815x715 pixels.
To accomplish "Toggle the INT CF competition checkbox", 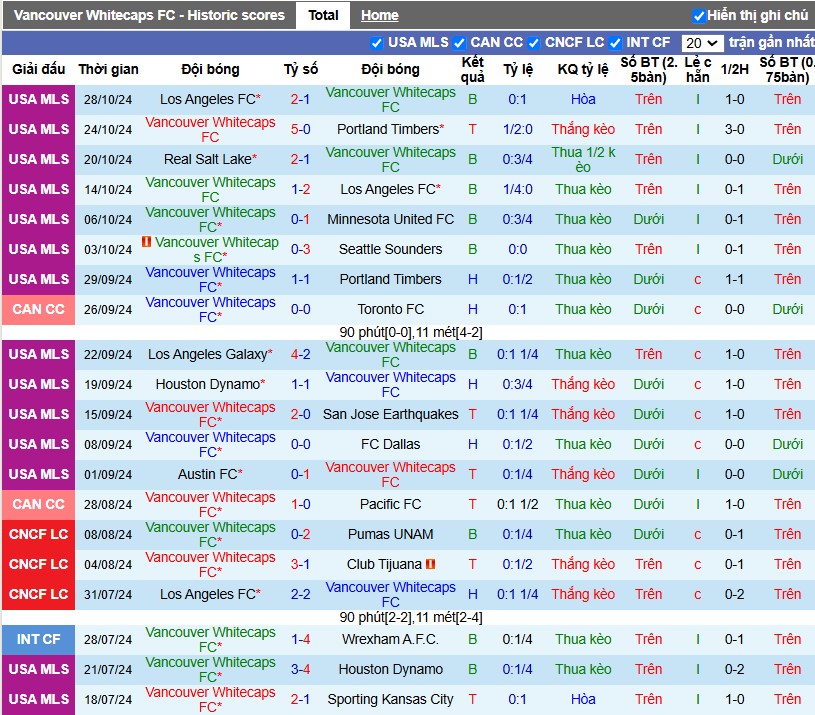I will click(615, 43).
